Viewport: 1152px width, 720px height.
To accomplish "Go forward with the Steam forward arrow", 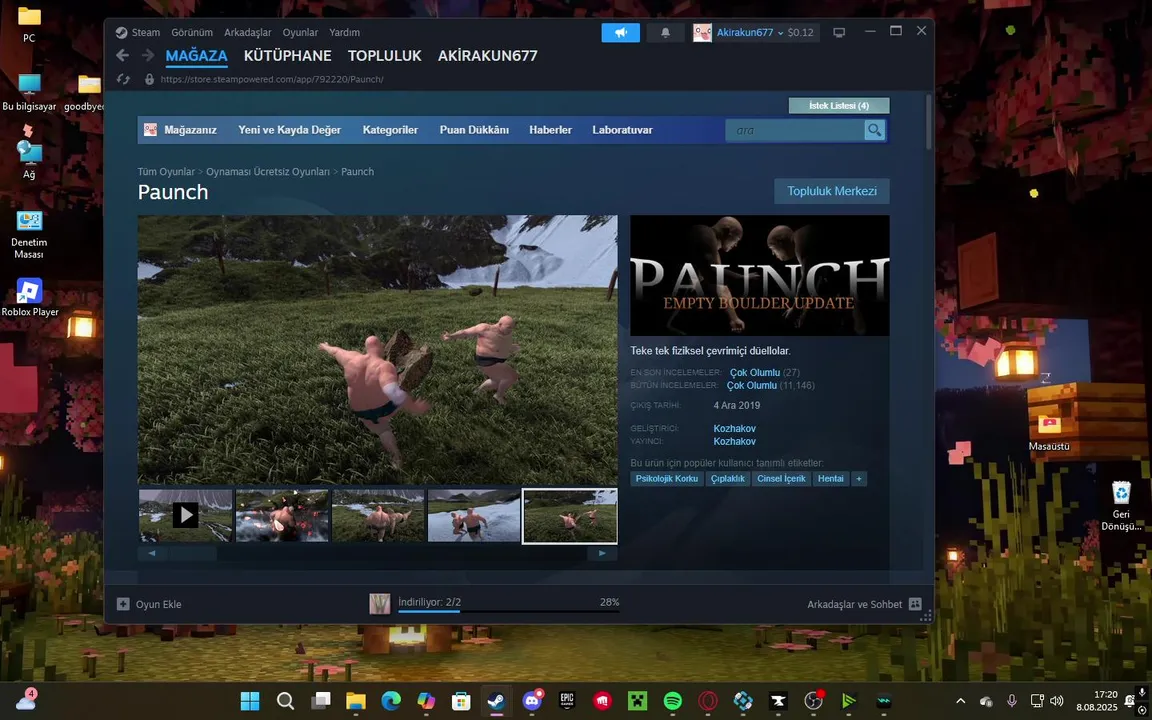I will coord(148,56).
